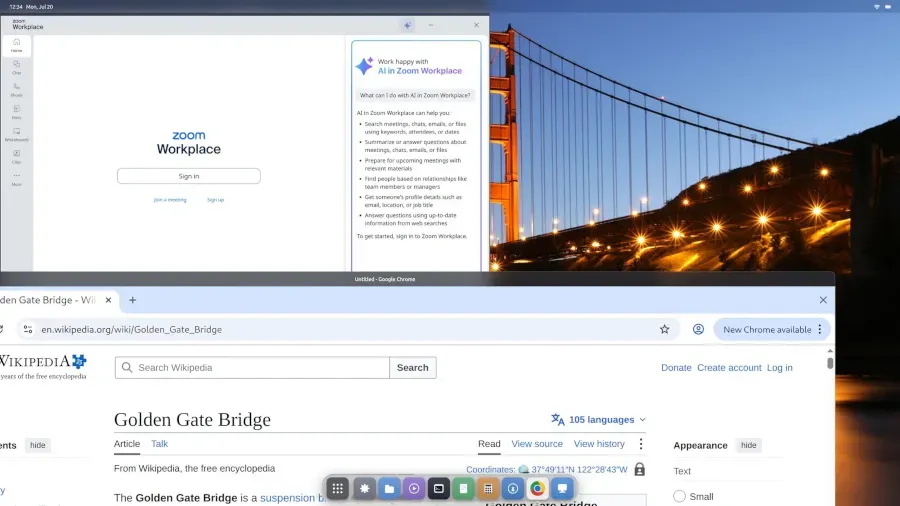The height and width of the screenshot is (506, 900).
Task: Hide the Appearance panel
Action: click(748, 445)
